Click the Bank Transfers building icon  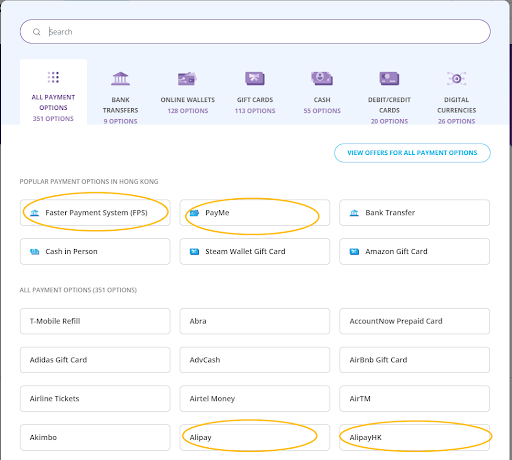(x=120, y=79)
